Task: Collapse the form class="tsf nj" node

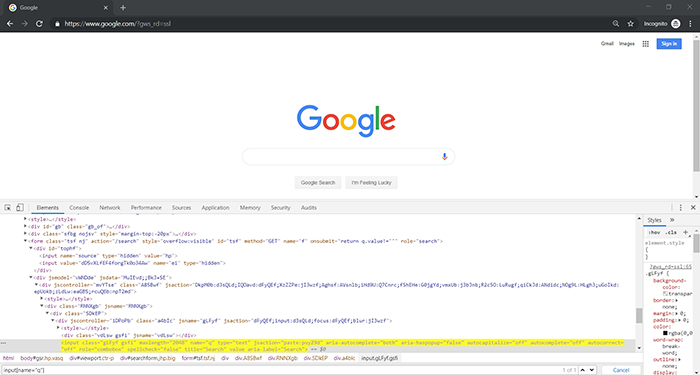Action: (x=25, y=241)
